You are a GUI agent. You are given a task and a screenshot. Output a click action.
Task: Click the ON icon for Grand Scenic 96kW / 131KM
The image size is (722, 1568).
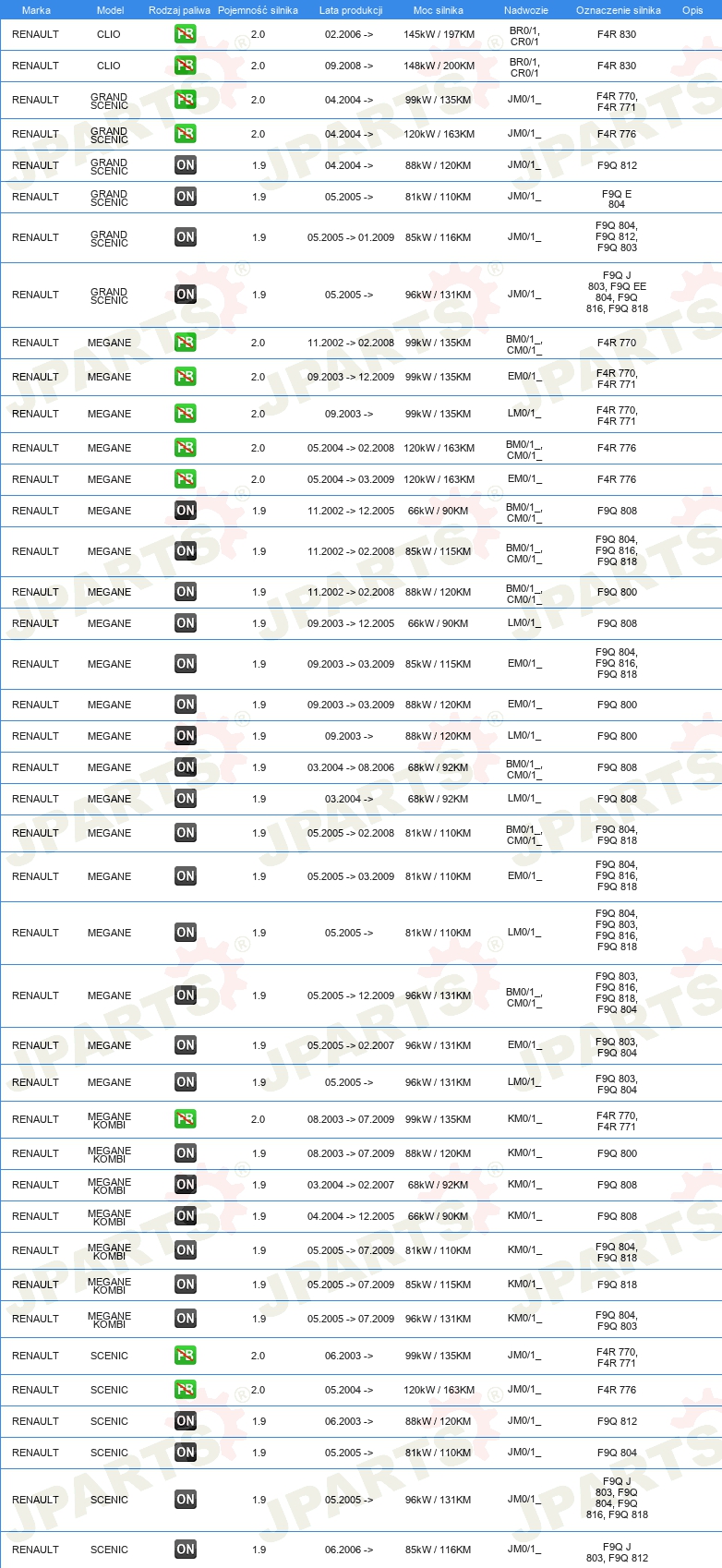coord(186,295)
